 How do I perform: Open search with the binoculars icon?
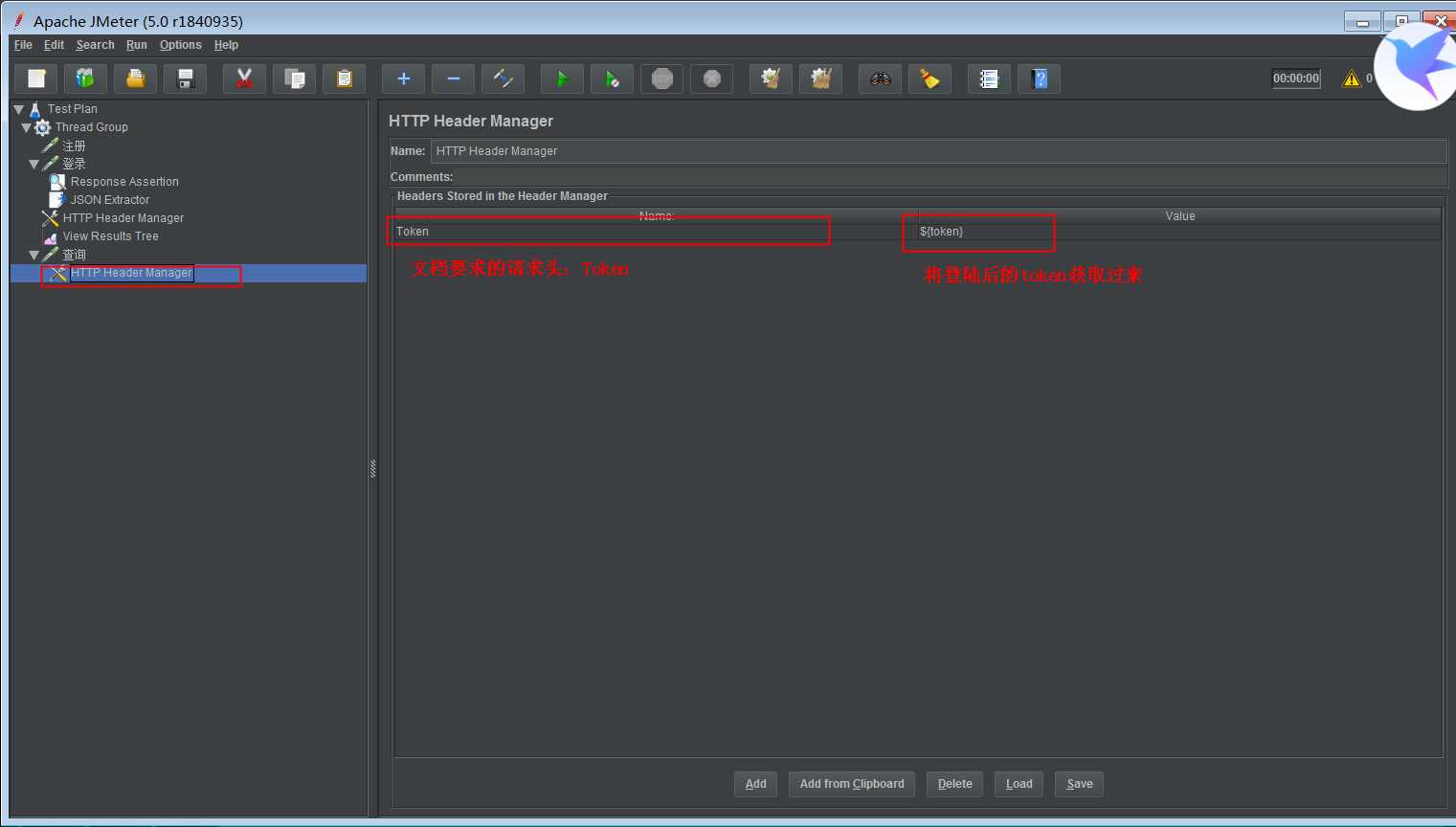coord(881,78)
